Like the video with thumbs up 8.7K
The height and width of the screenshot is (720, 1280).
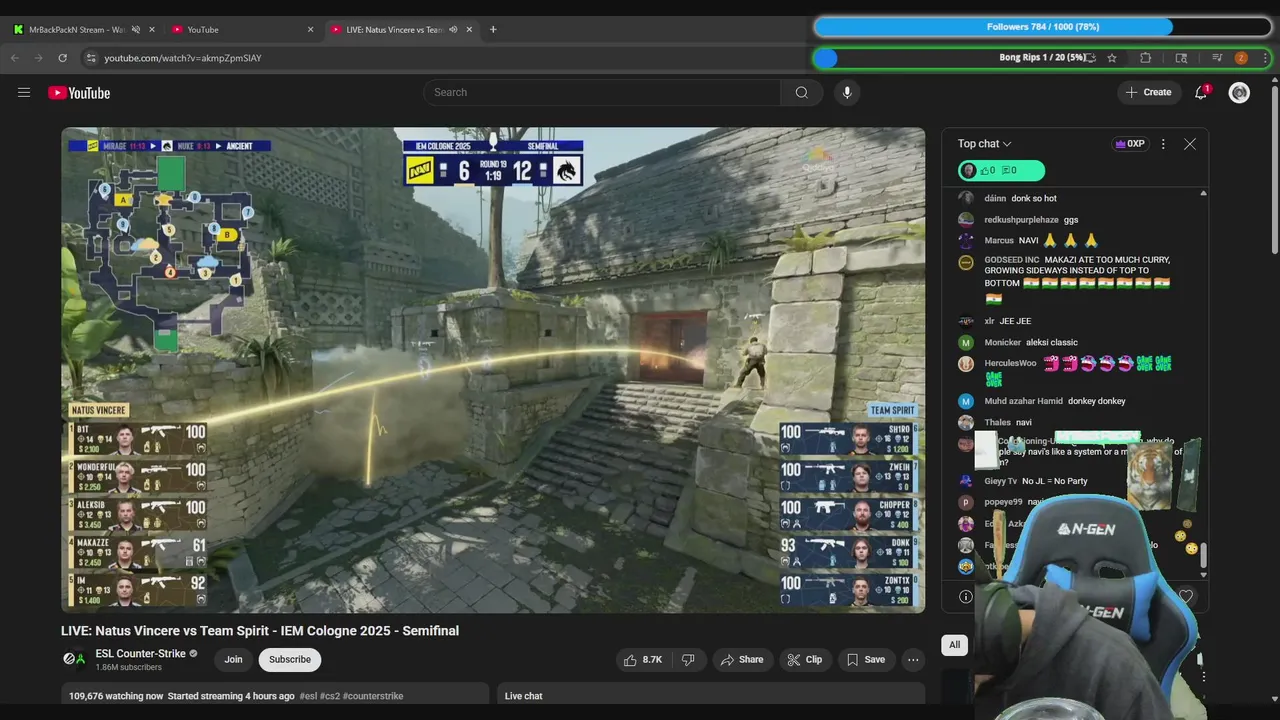[645, 660]
